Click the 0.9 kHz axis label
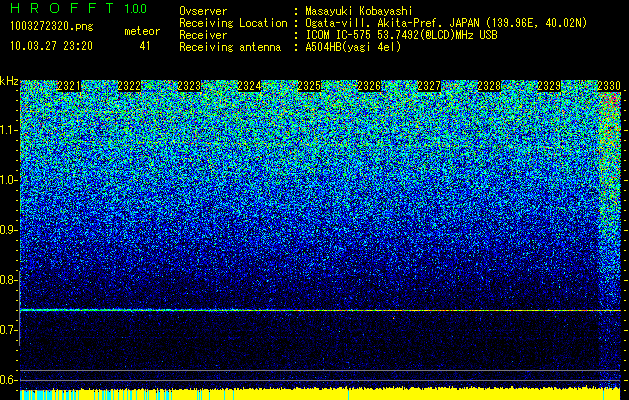Screen dimensions: 629x400 pyautogui.click(x=8, y=230)
